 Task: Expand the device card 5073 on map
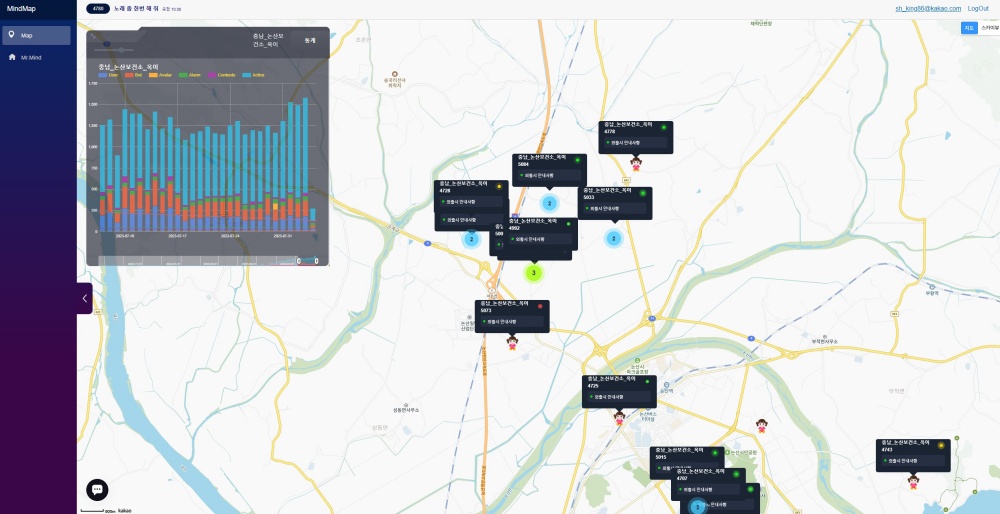pos(512,316)
